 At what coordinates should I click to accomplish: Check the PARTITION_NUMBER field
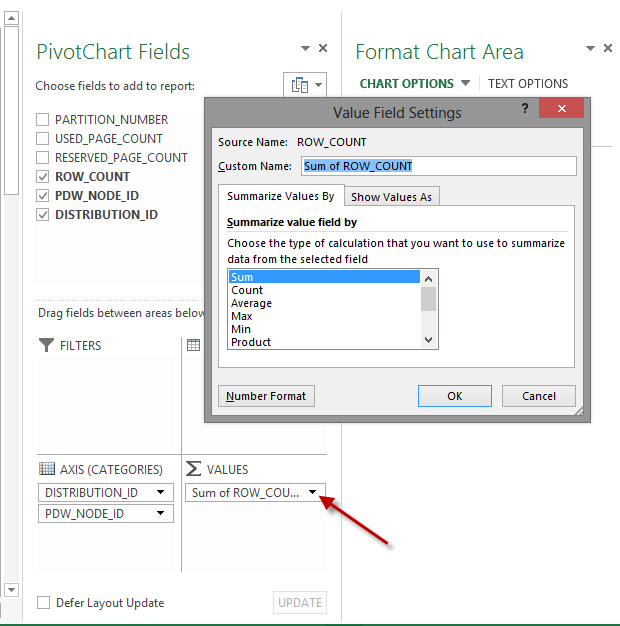pyautogui.click(x=42, y=119)
